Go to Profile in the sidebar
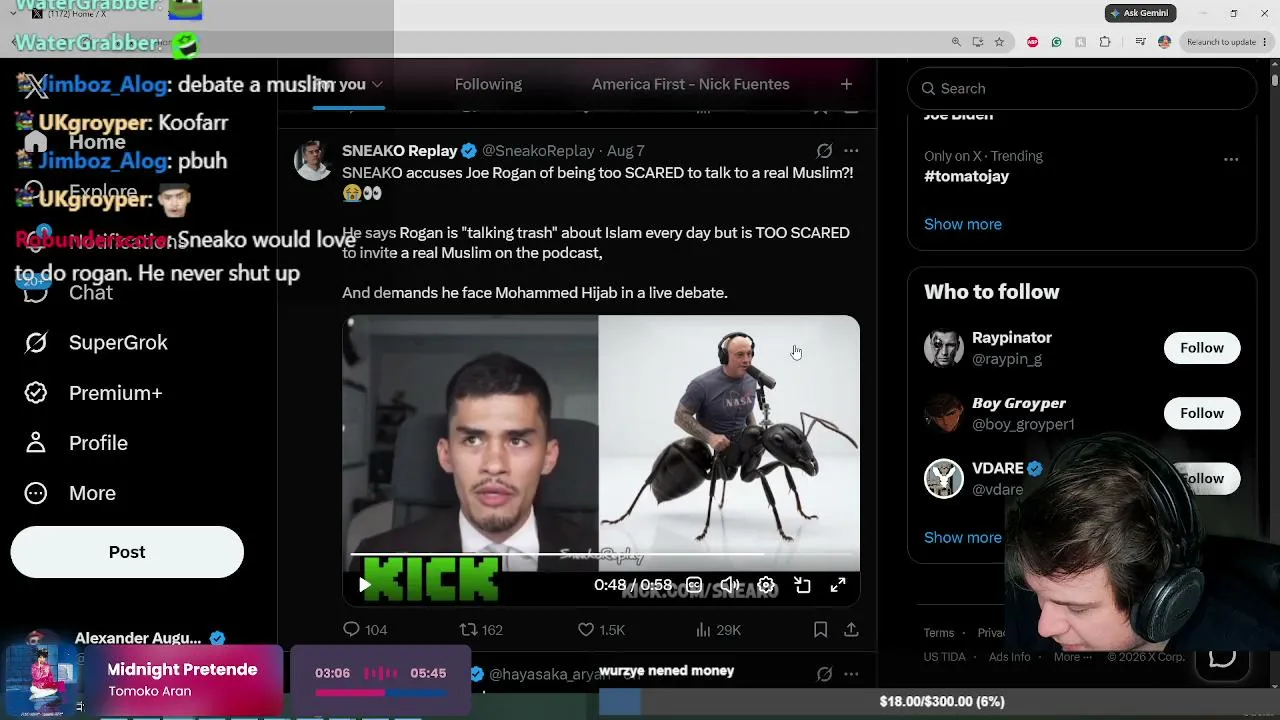 pyautogui.click(x=98, y=443)
